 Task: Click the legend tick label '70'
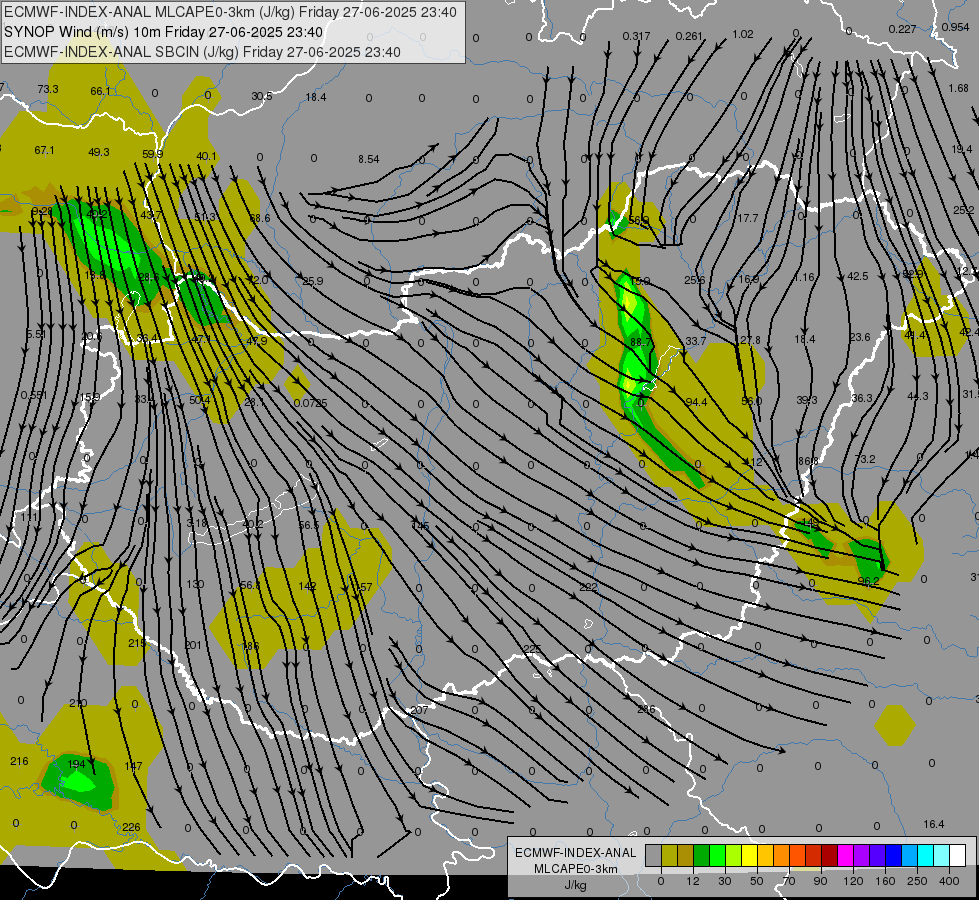pyautogui.click(x=789, y=881)
